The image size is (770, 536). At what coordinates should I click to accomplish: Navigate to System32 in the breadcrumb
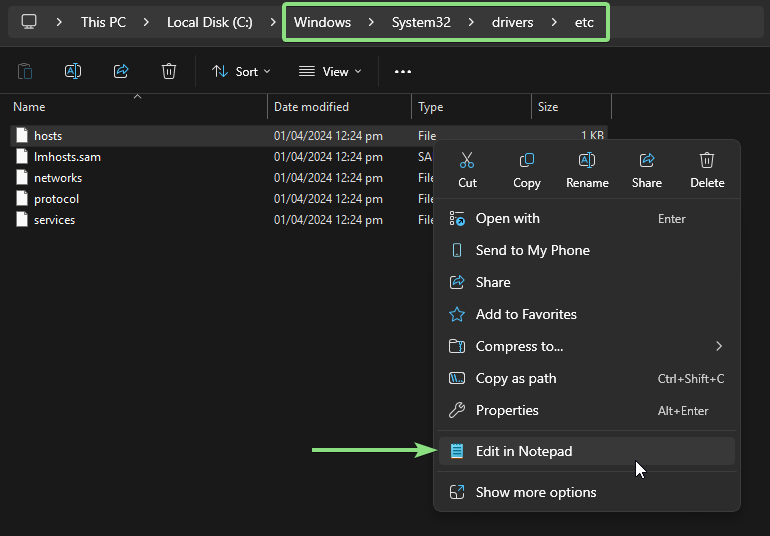(x=420, y=22)
